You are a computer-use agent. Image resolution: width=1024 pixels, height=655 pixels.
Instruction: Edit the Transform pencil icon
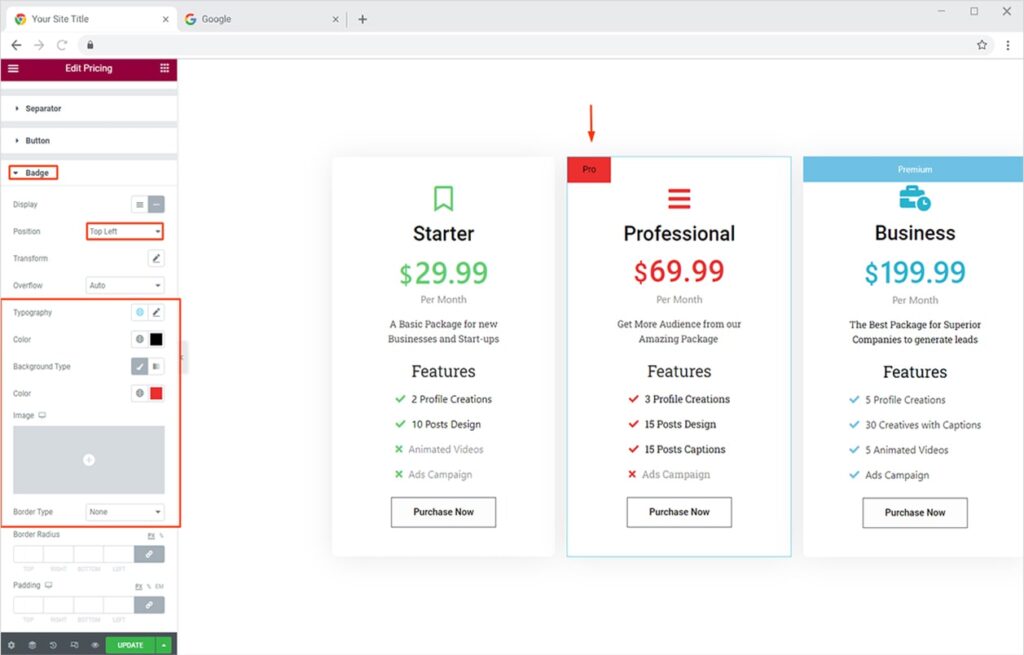point(156,258)
